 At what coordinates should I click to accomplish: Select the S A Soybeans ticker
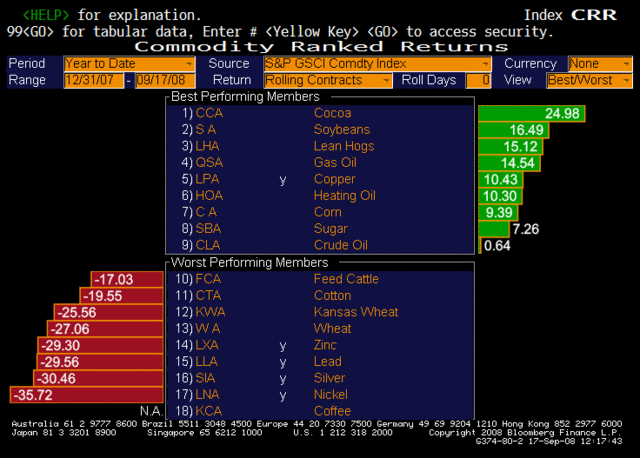pyautogui.click(x=208, y=130)
